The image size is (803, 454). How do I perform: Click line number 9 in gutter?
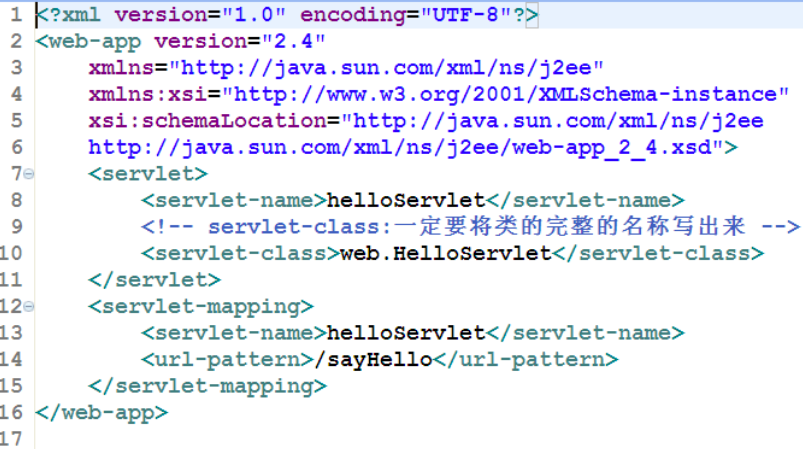[16, 227]
